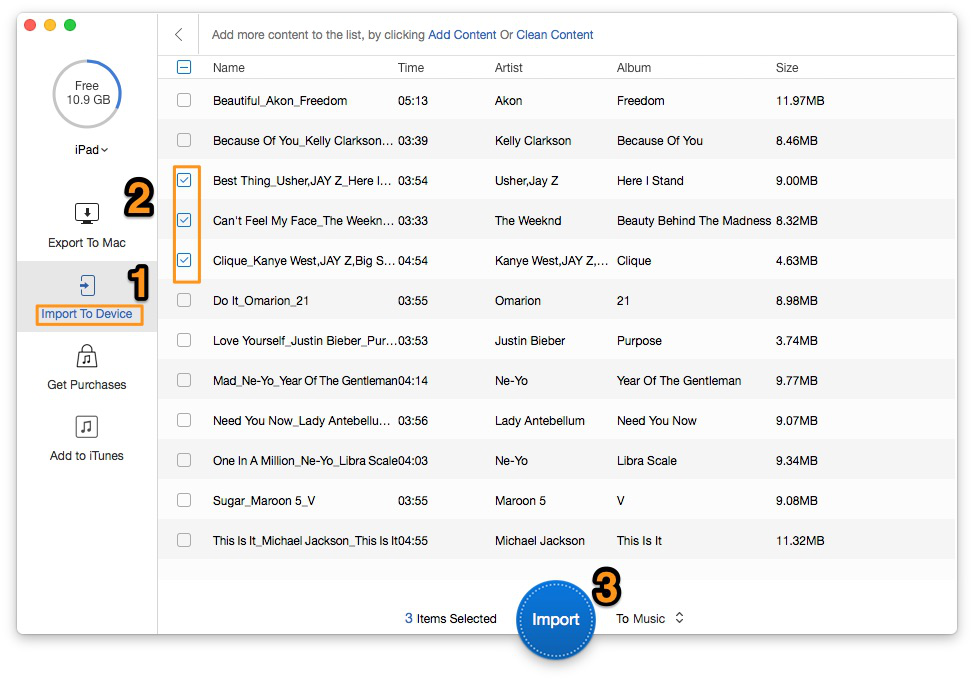The width and height of the screenshot is (974, 681).
Task: Click the album Libra Scale
Action: [647, 460]
